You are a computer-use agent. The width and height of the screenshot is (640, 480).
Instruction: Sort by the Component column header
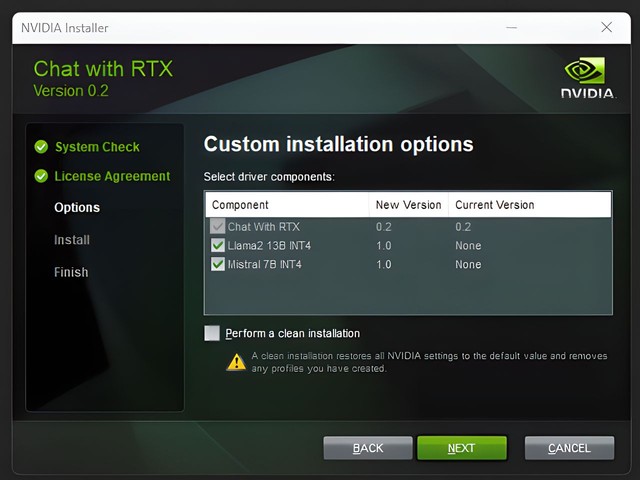[x=287, y=204]
